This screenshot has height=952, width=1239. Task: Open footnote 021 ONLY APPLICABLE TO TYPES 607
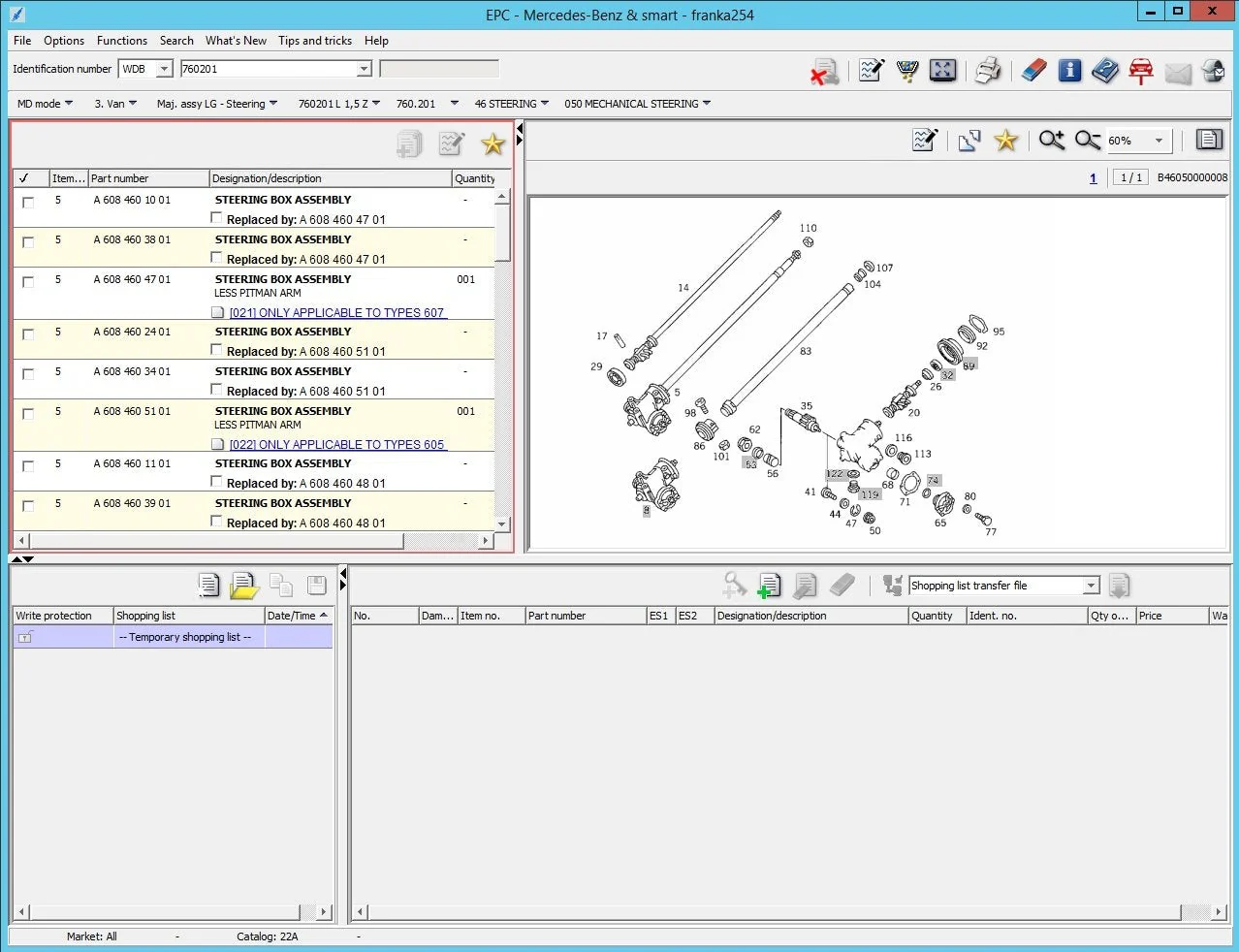click(336, 312)
